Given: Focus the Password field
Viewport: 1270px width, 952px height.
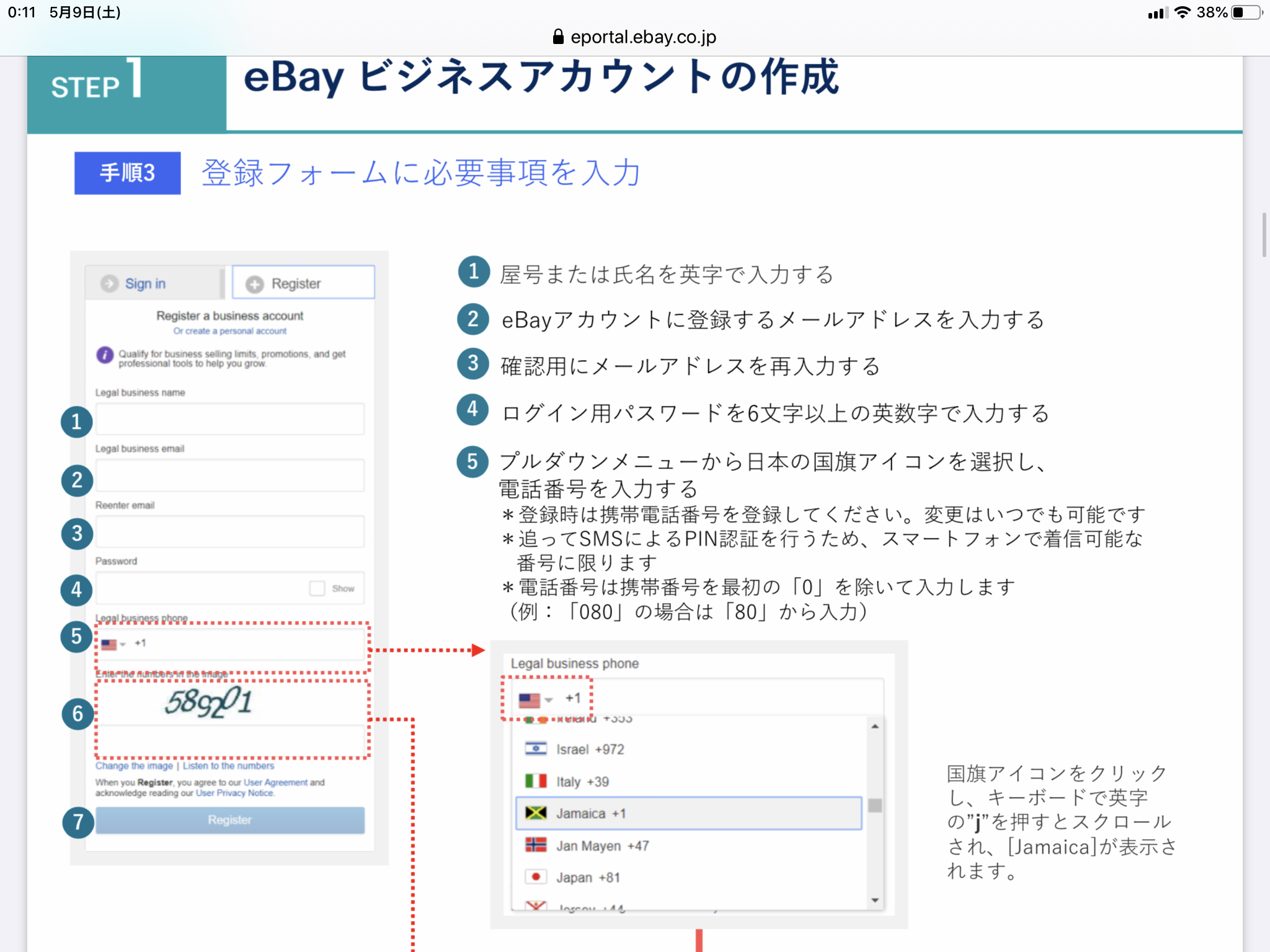Looking at the screenshot, I should (230, 588).
